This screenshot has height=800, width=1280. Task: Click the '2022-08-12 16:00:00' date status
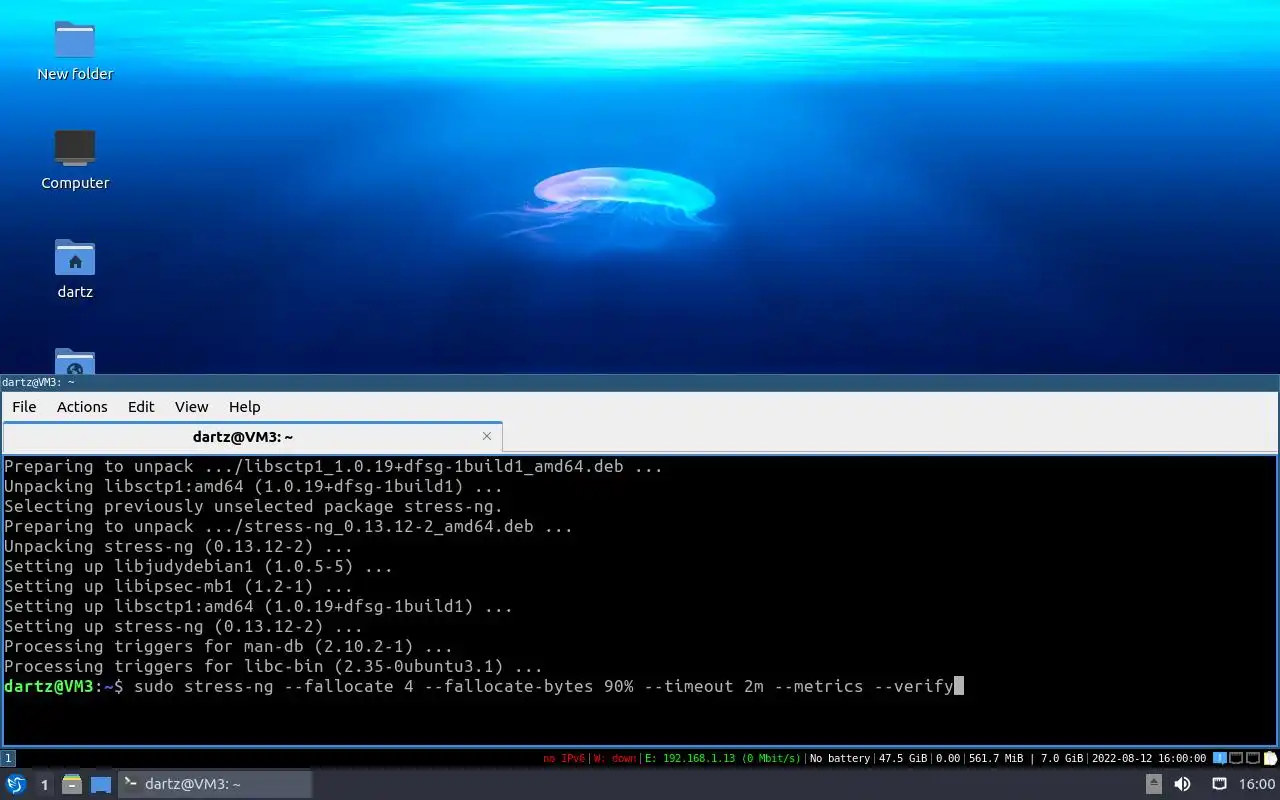click(x=1149, y=758)
